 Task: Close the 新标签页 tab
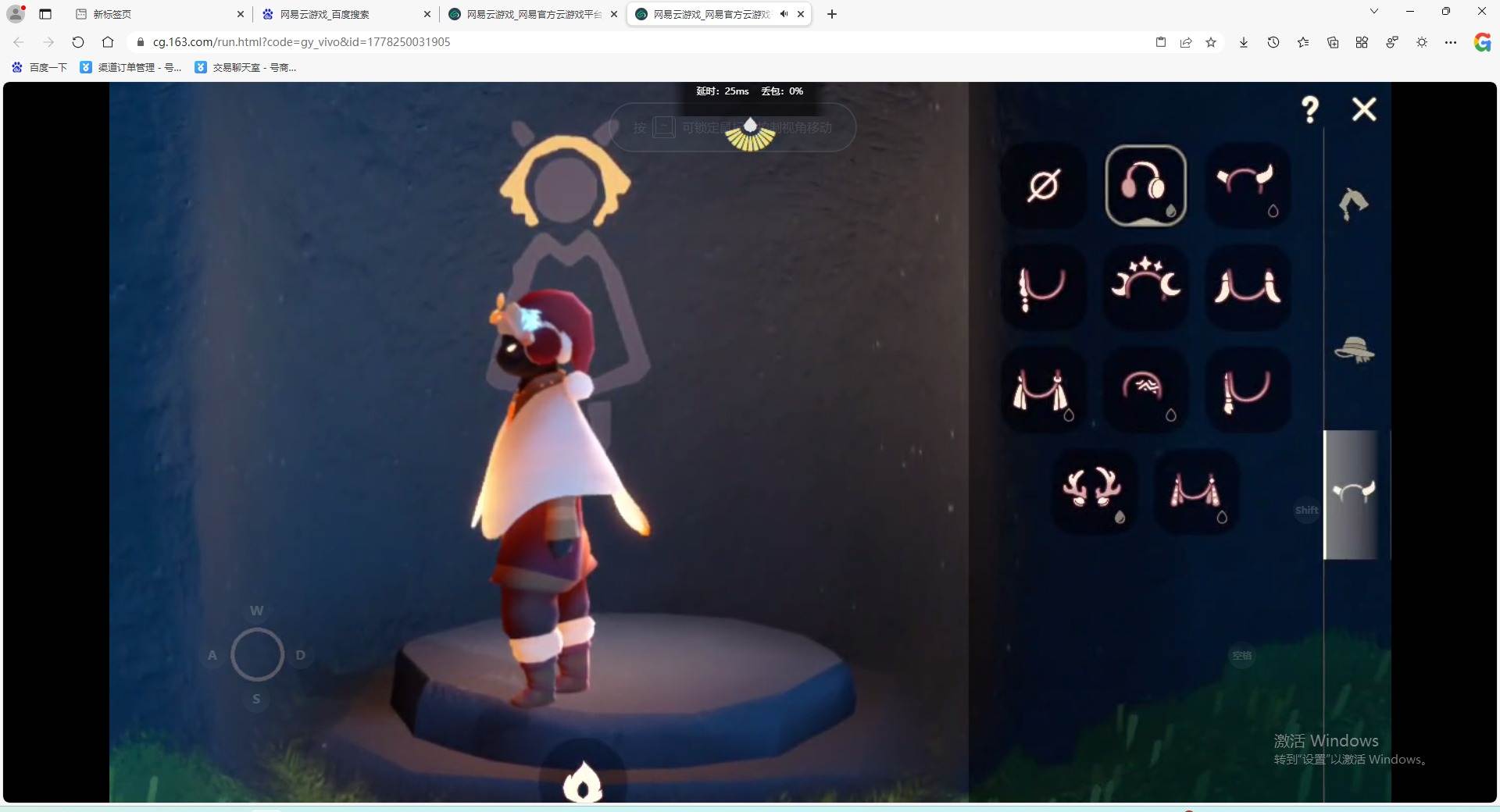pyautogui.click(x=240, y=14)
